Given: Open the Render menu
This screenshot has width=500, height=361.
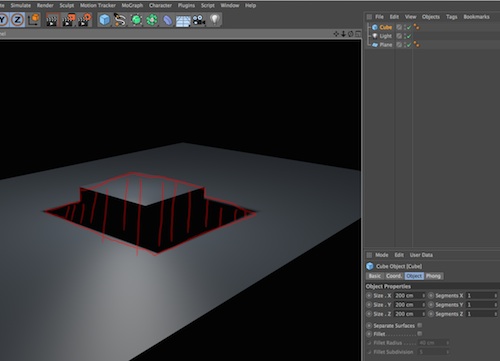Looking at the screenshot, I should click(45, 5).
